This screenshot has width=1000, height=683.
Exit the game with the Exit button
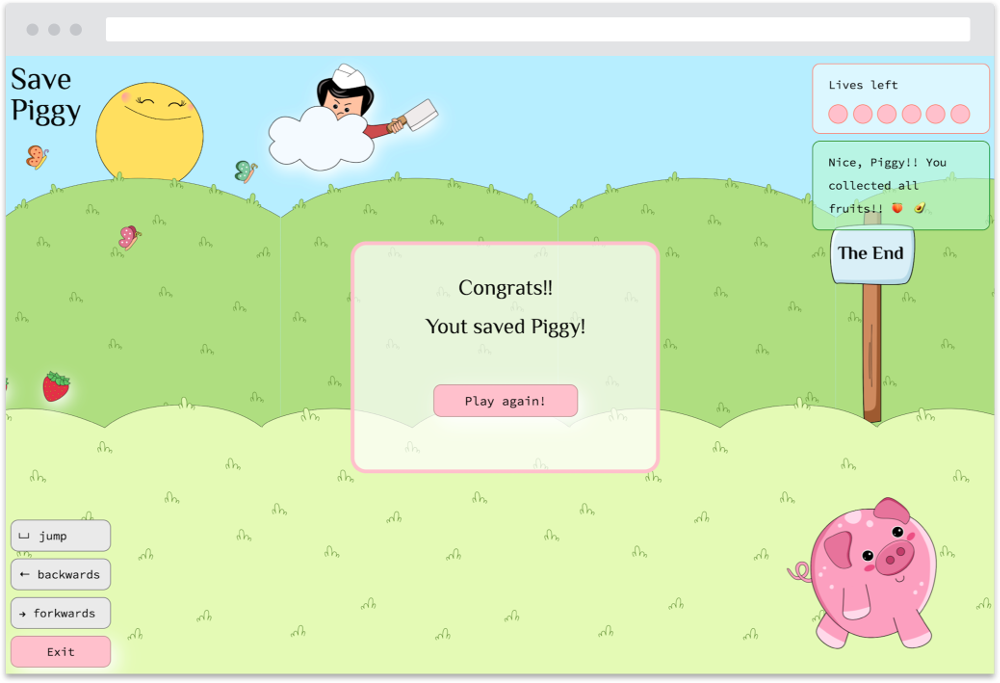point(61,651)
